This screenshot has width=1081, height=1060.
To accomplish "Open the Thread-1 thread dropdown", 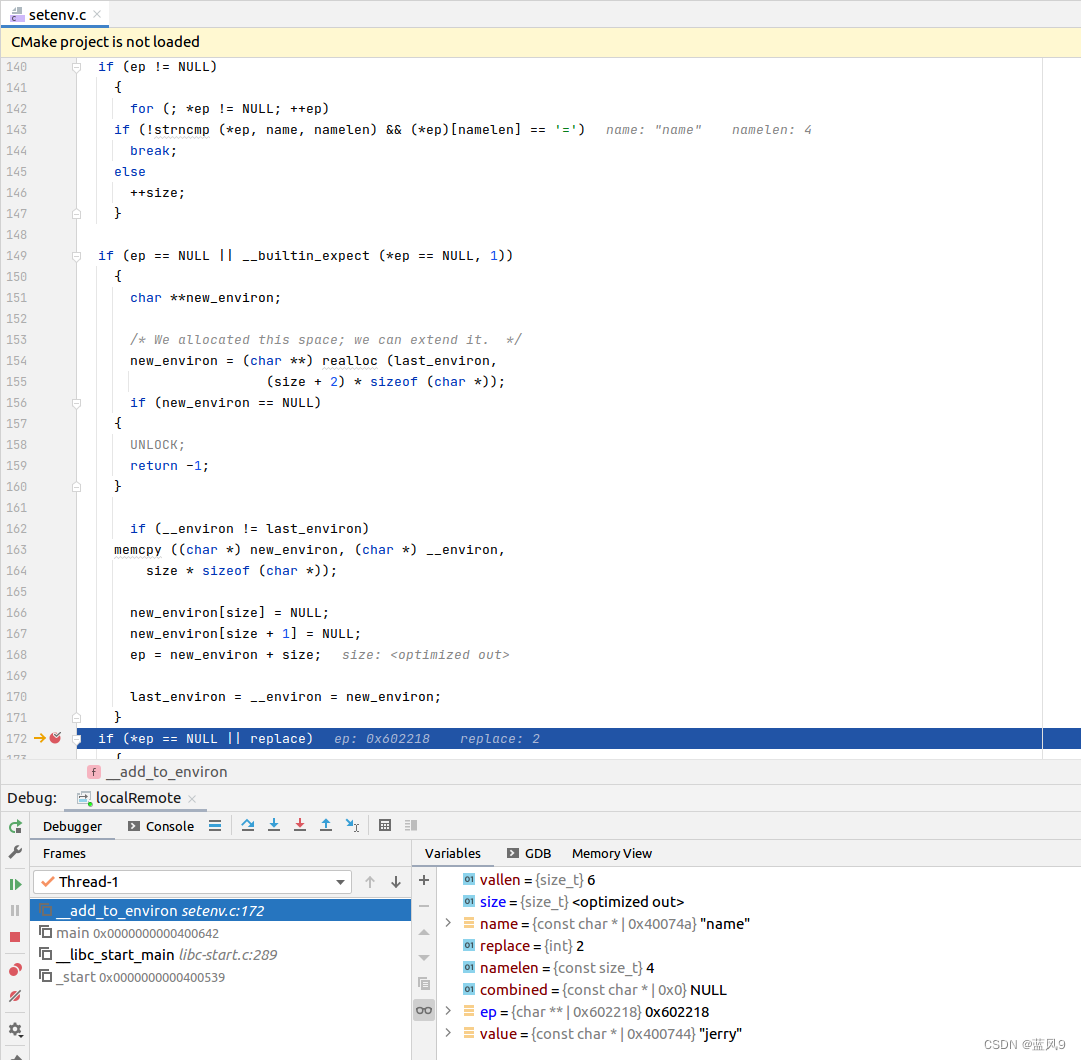I will click(192, 882).
